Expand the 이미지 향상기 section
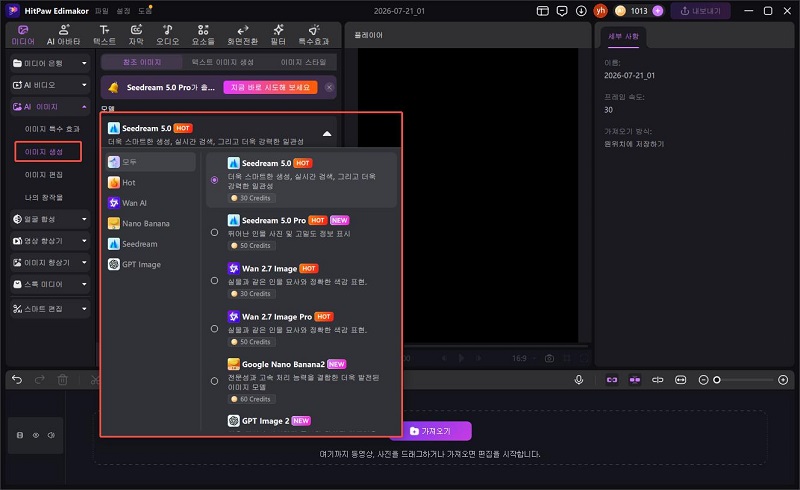This screenshot has width=800, height=490. 50,262
